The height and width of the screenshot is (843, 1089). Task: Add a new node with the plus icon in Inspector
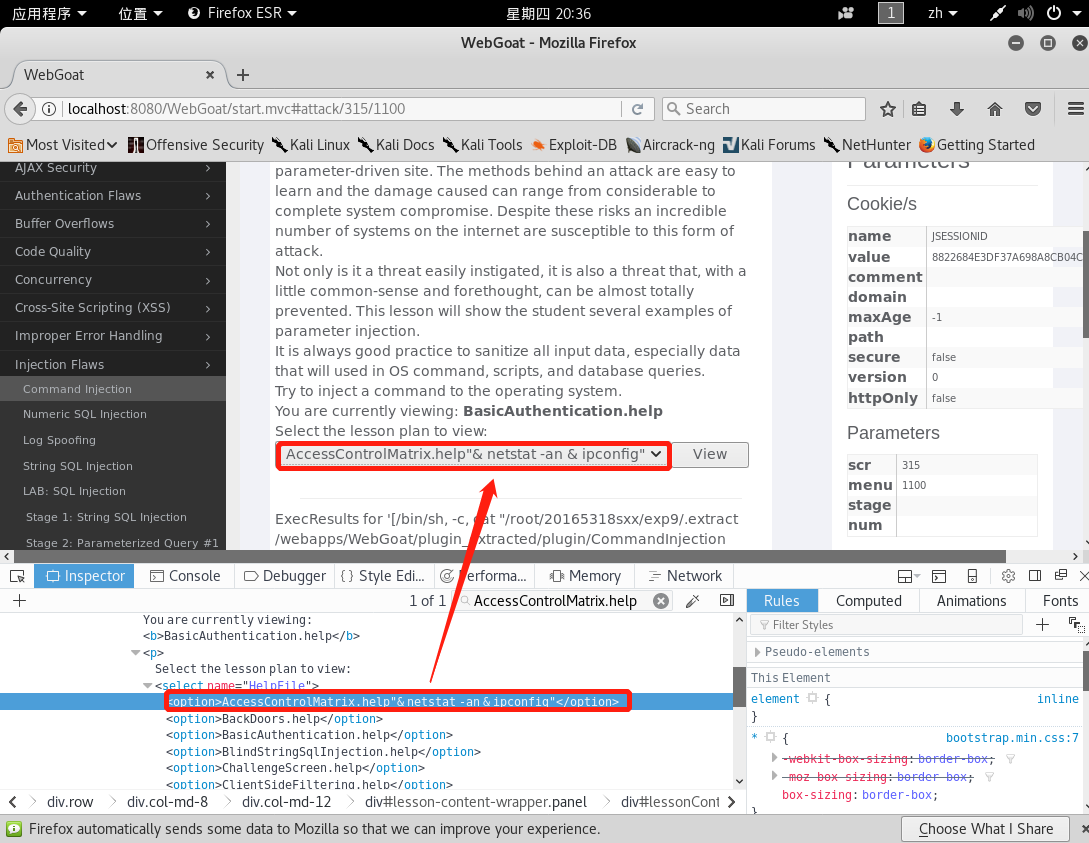tap(19, 601)
